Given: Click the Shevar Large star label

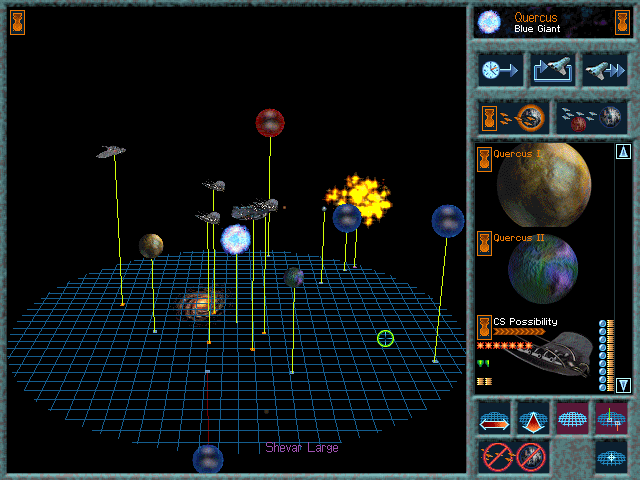Looking at the screenshot, I should coord(302,448).
